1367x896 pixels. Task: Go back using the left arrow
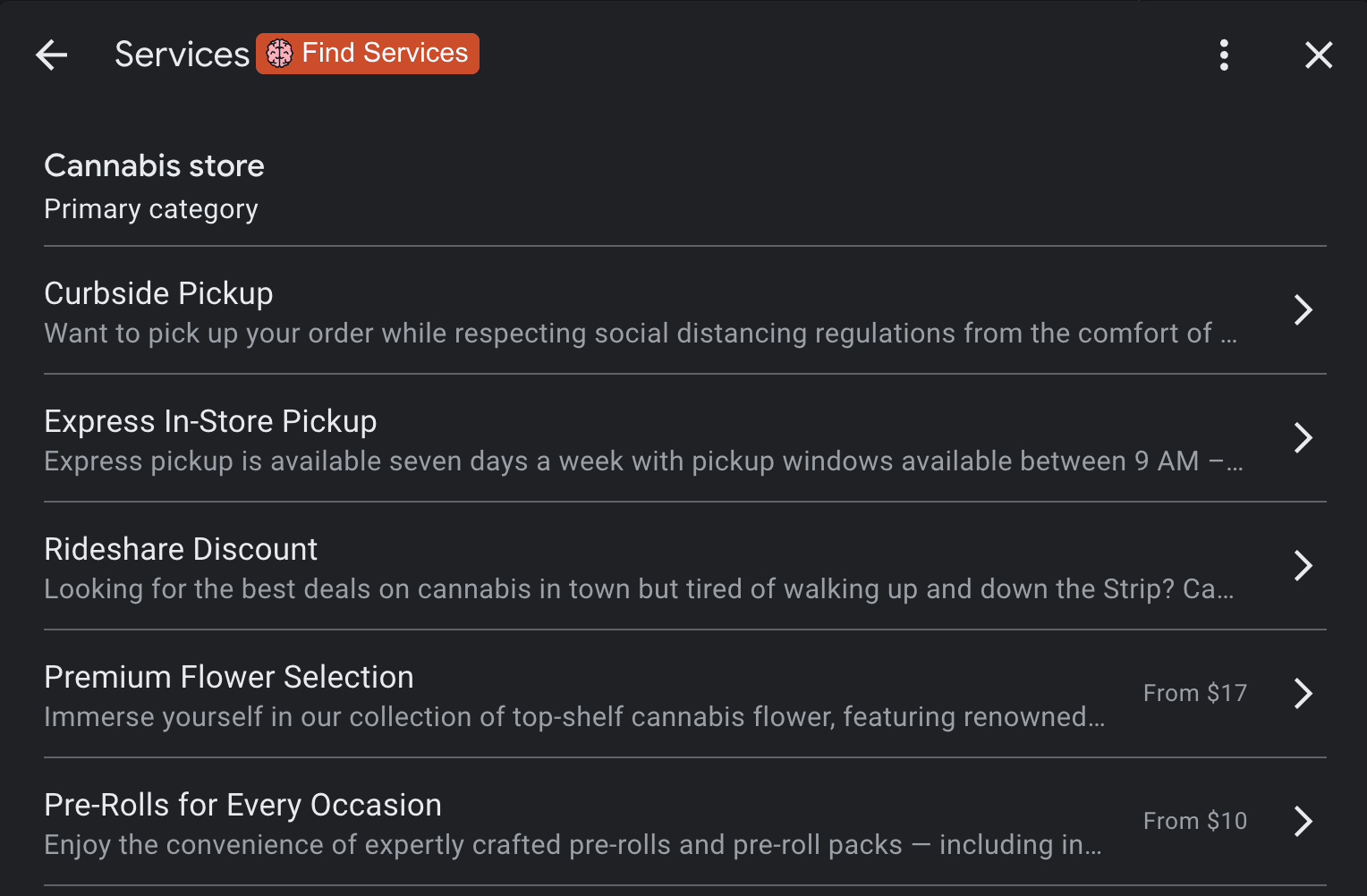[x=52, y=55]
